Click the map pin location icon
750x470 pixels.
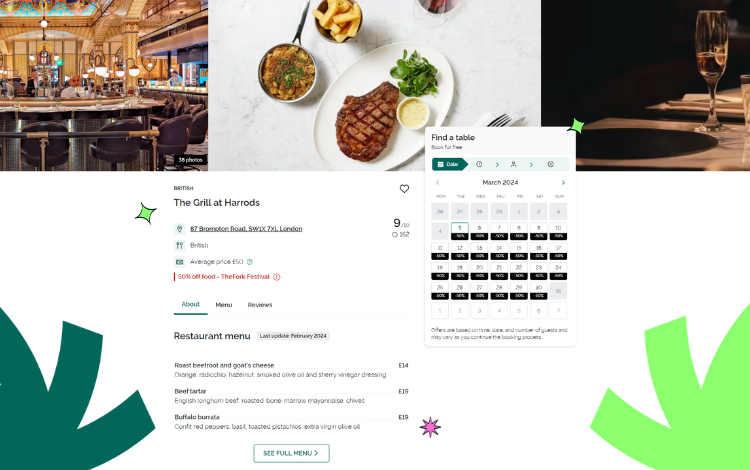pos(179,229)
